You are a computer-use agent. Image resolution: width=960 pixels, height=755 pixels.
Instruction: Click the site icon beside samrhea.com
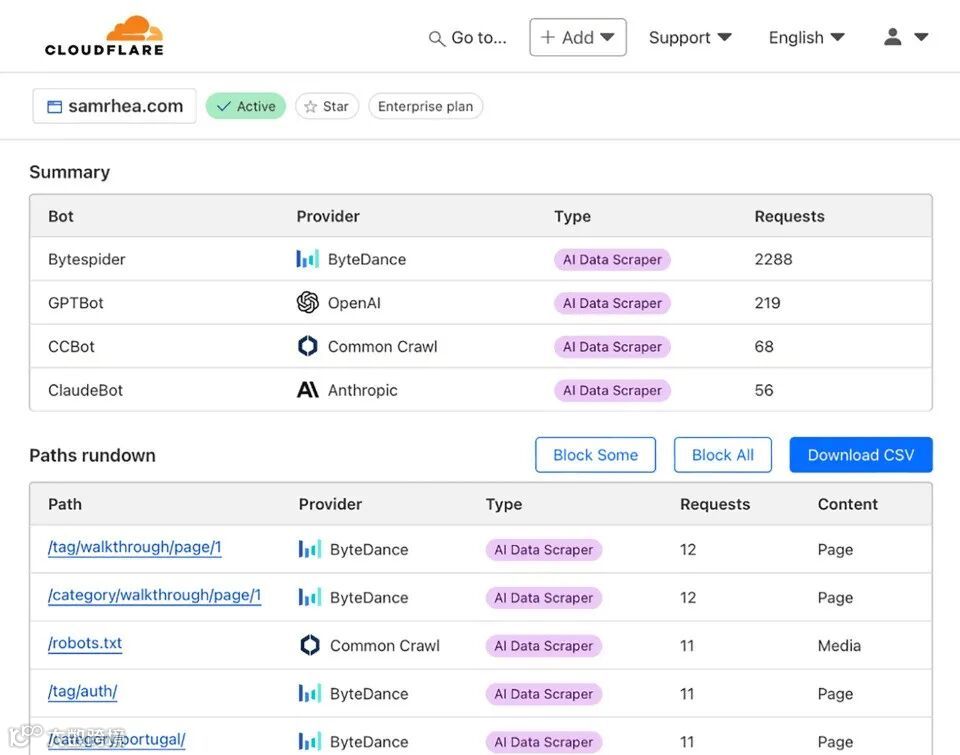point(55,107)
